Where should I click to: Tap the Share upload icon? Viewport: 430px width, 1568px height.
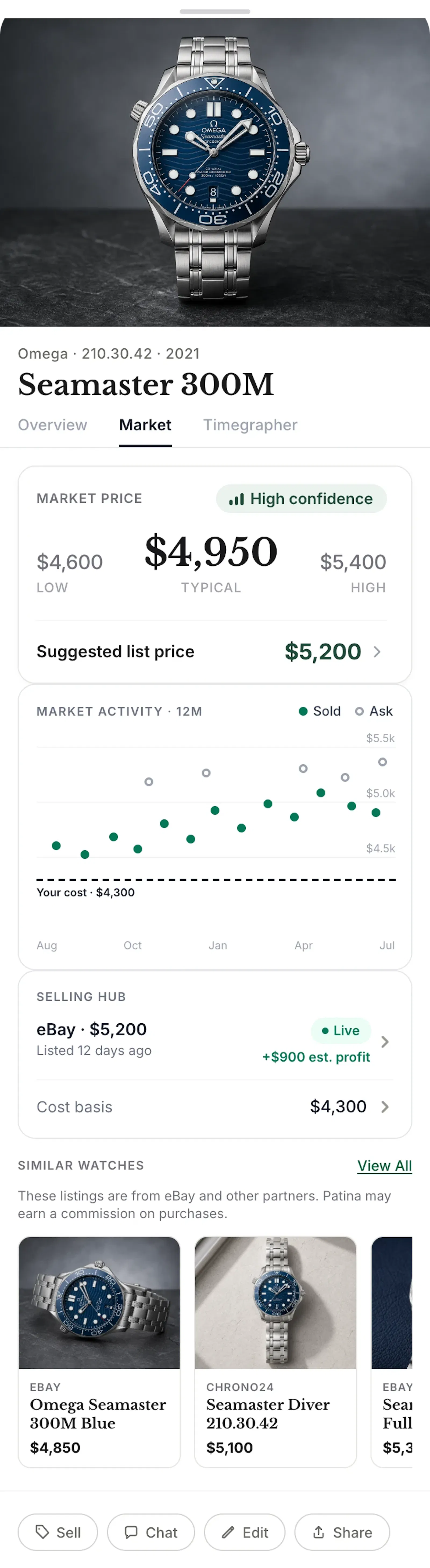[318, 1531]
